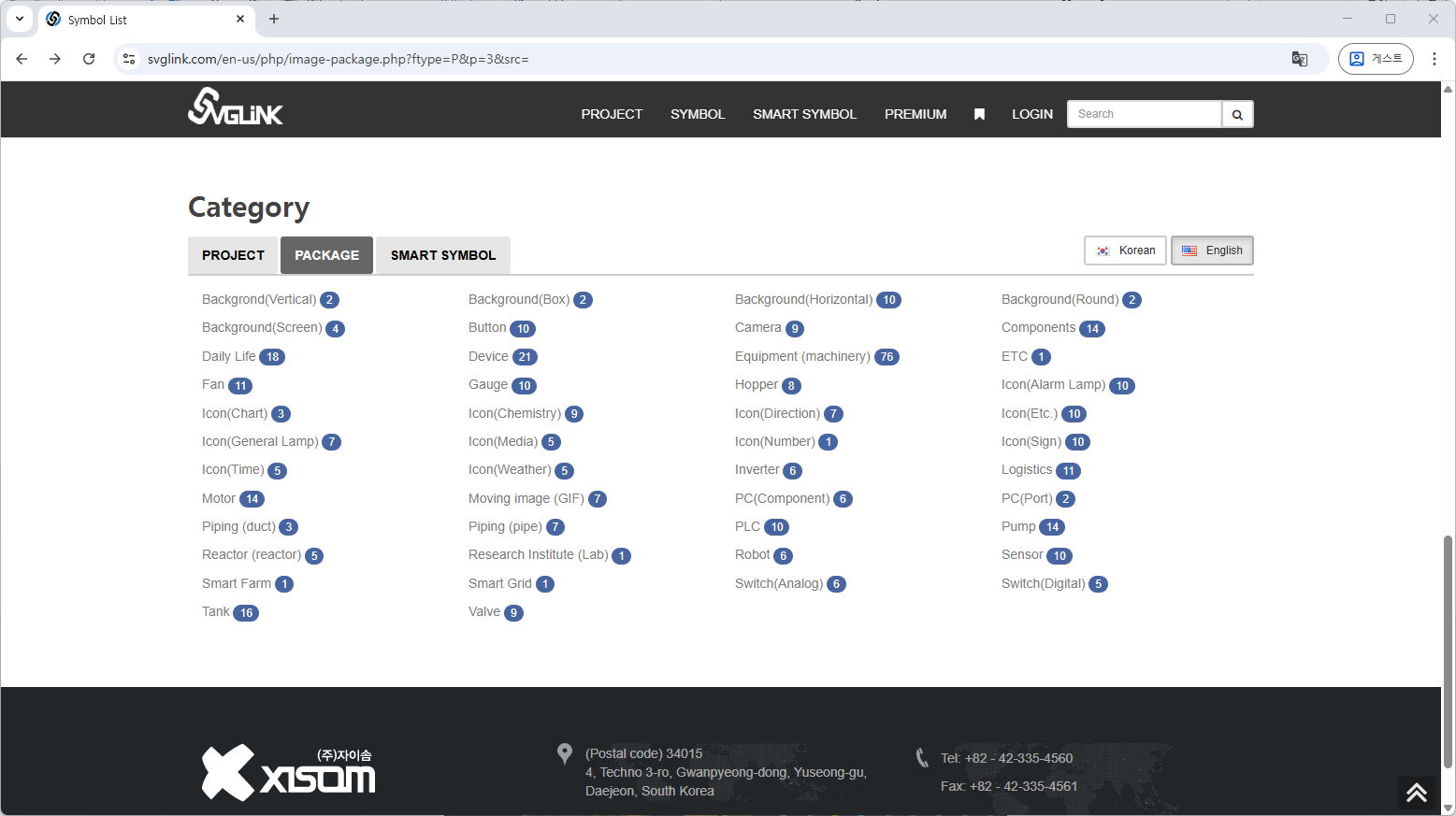Switch language to Korean
Viewport: 1456px width, 816px height.
1125,251
